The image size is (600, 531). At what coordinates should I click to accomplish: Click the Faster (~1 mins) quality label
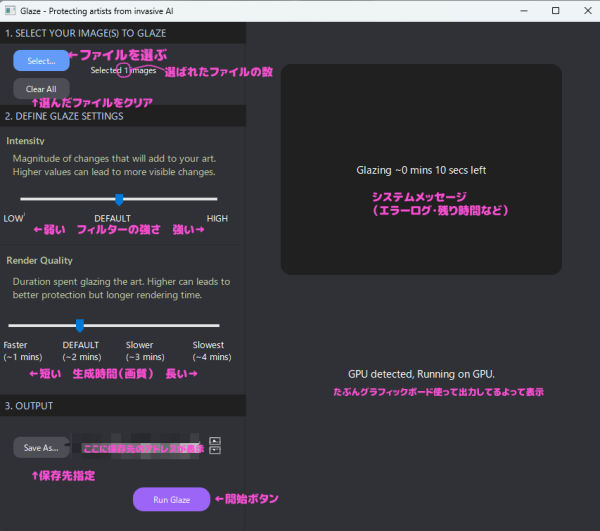click(23, 351)
